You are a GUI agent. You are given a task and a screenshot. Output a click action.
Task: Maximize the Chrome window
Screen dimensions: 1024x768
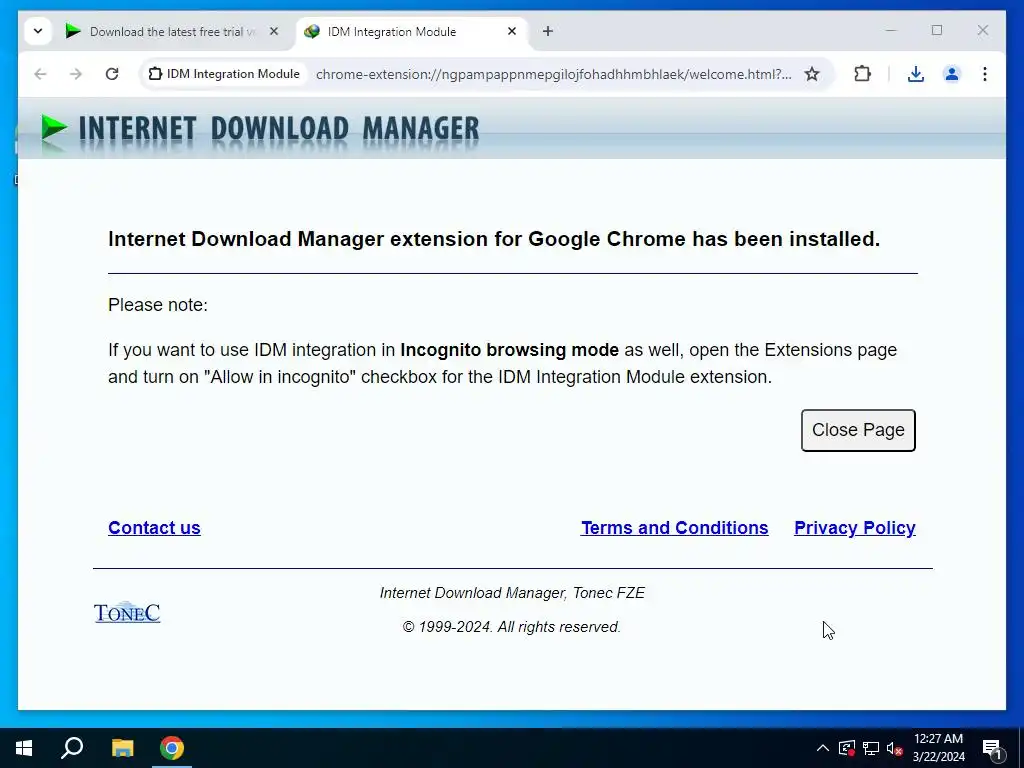936,31
